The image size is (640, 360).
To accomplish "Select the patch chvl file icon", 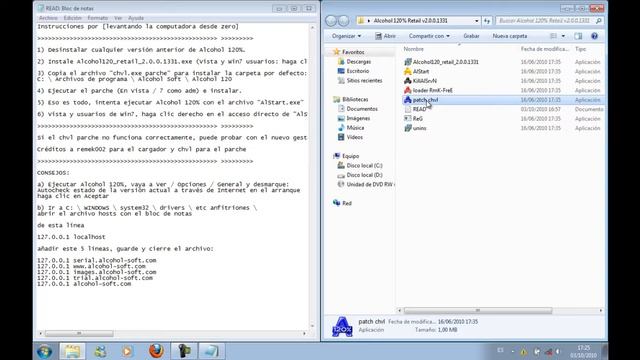I will (x=407, y=100).
